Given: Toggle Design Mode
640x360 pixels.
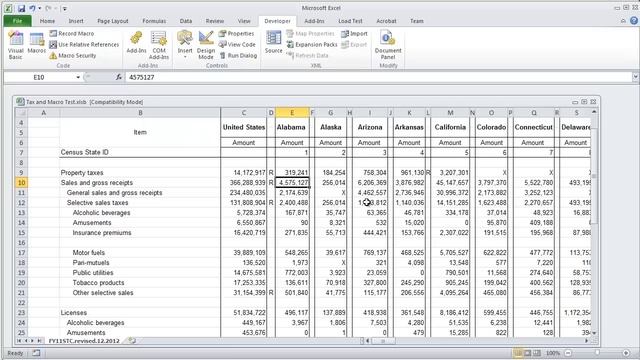Looking at the screenshot, I should click(x=206, y=45).
